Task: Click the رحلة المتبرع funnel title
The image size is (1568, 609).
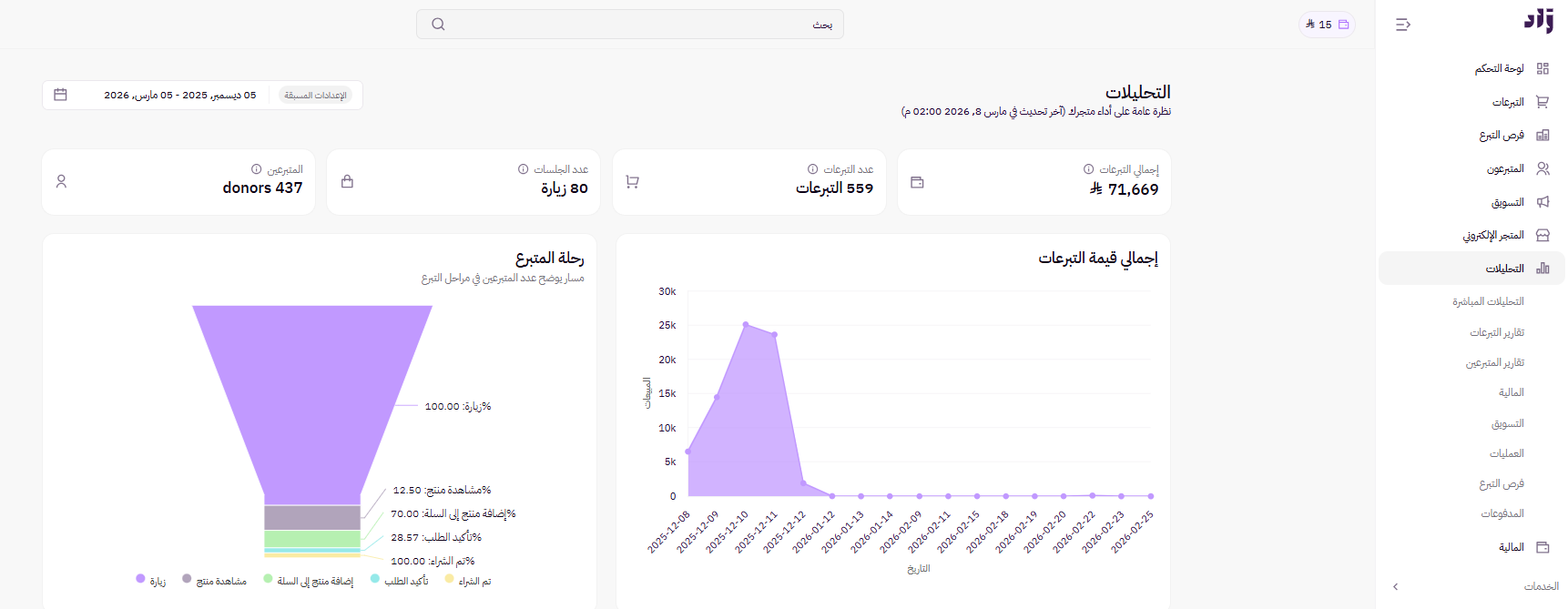Action: (x=550, y=259)
